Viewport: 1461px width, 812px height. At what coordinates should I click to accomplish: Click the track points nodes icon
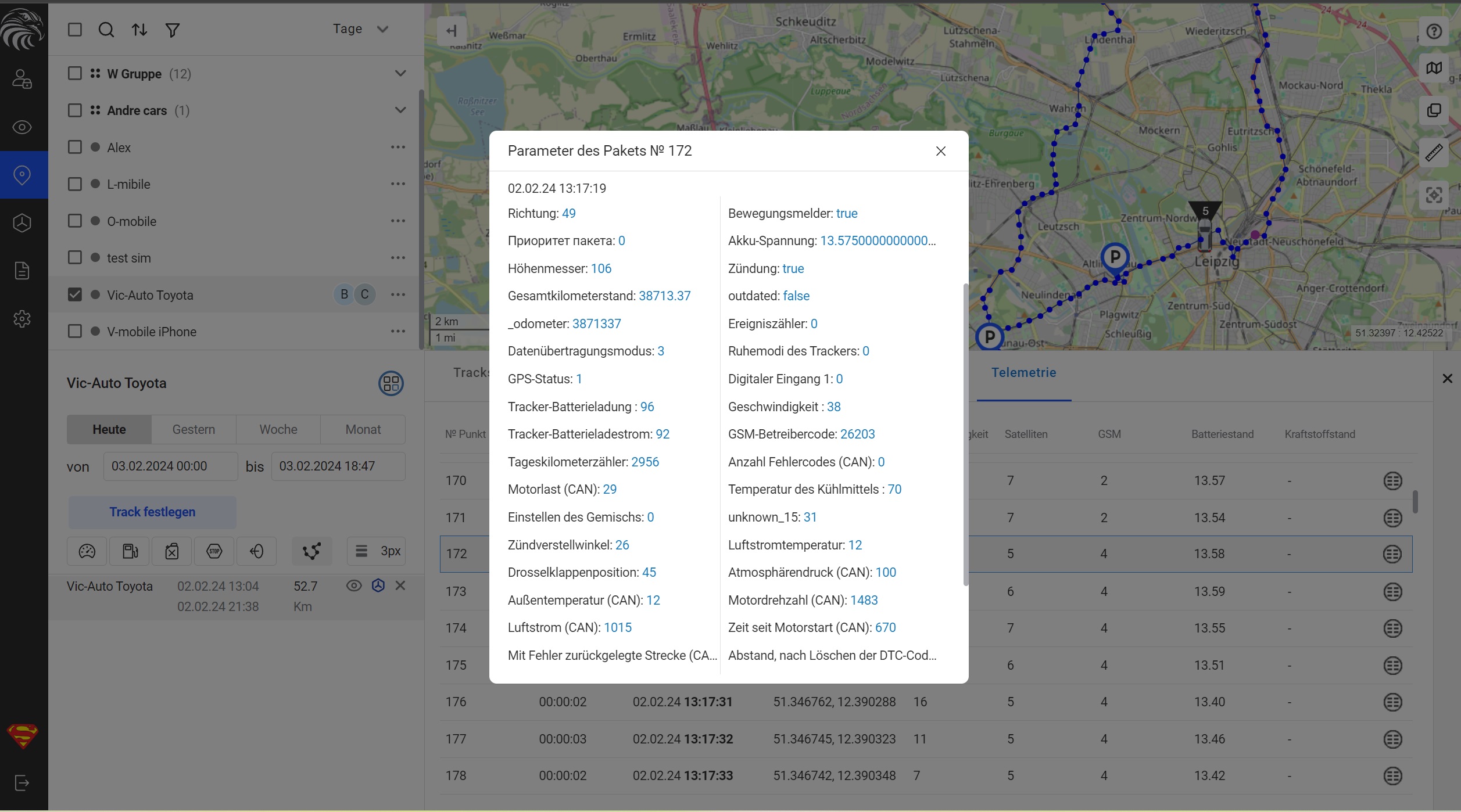coord(312,551)
